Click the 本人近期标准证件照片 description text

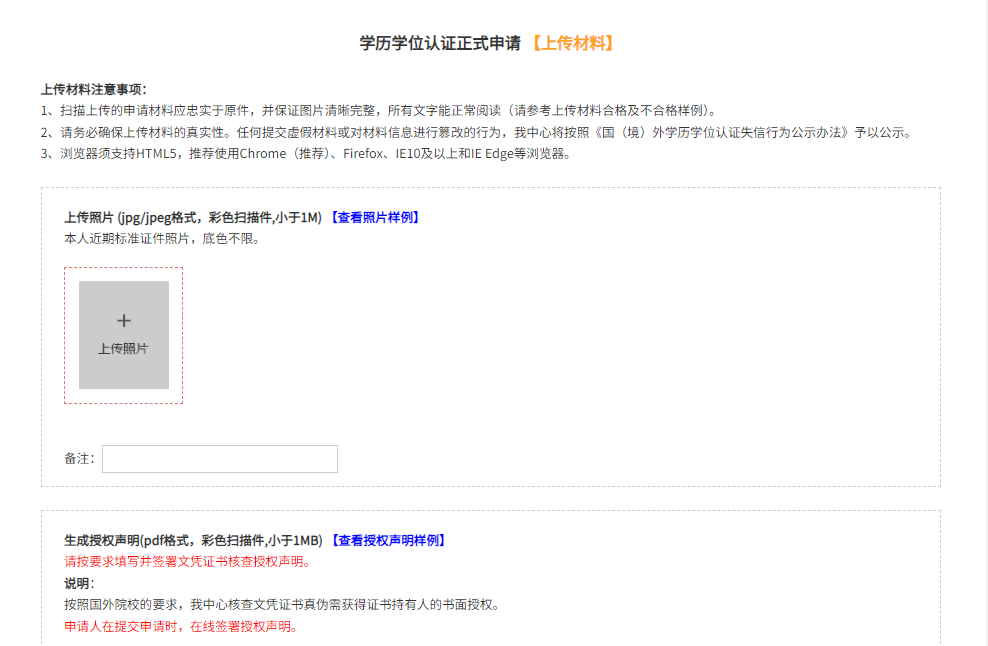tap(161, 239)
